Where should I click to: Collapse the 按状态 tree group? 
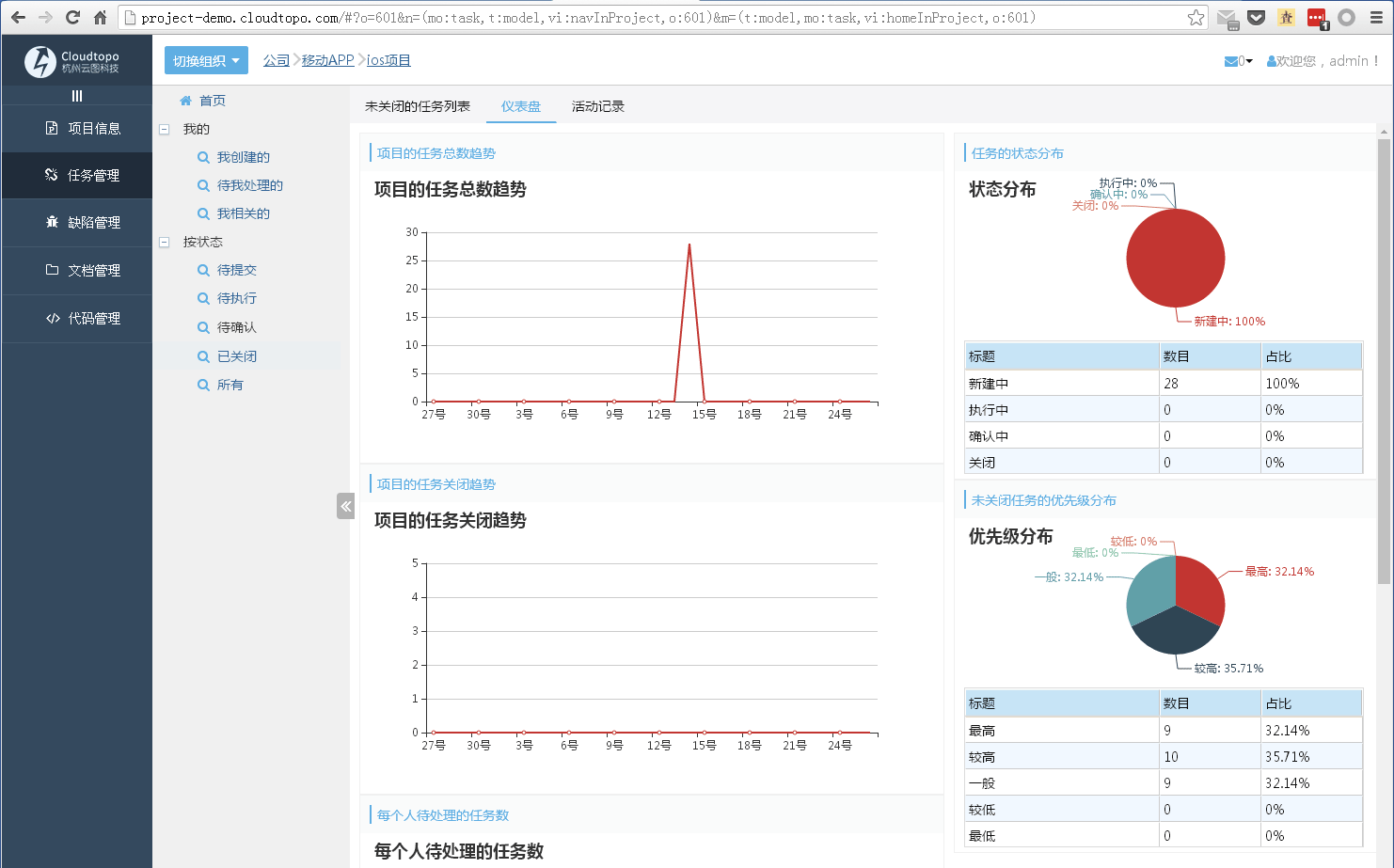coord(164,242)
